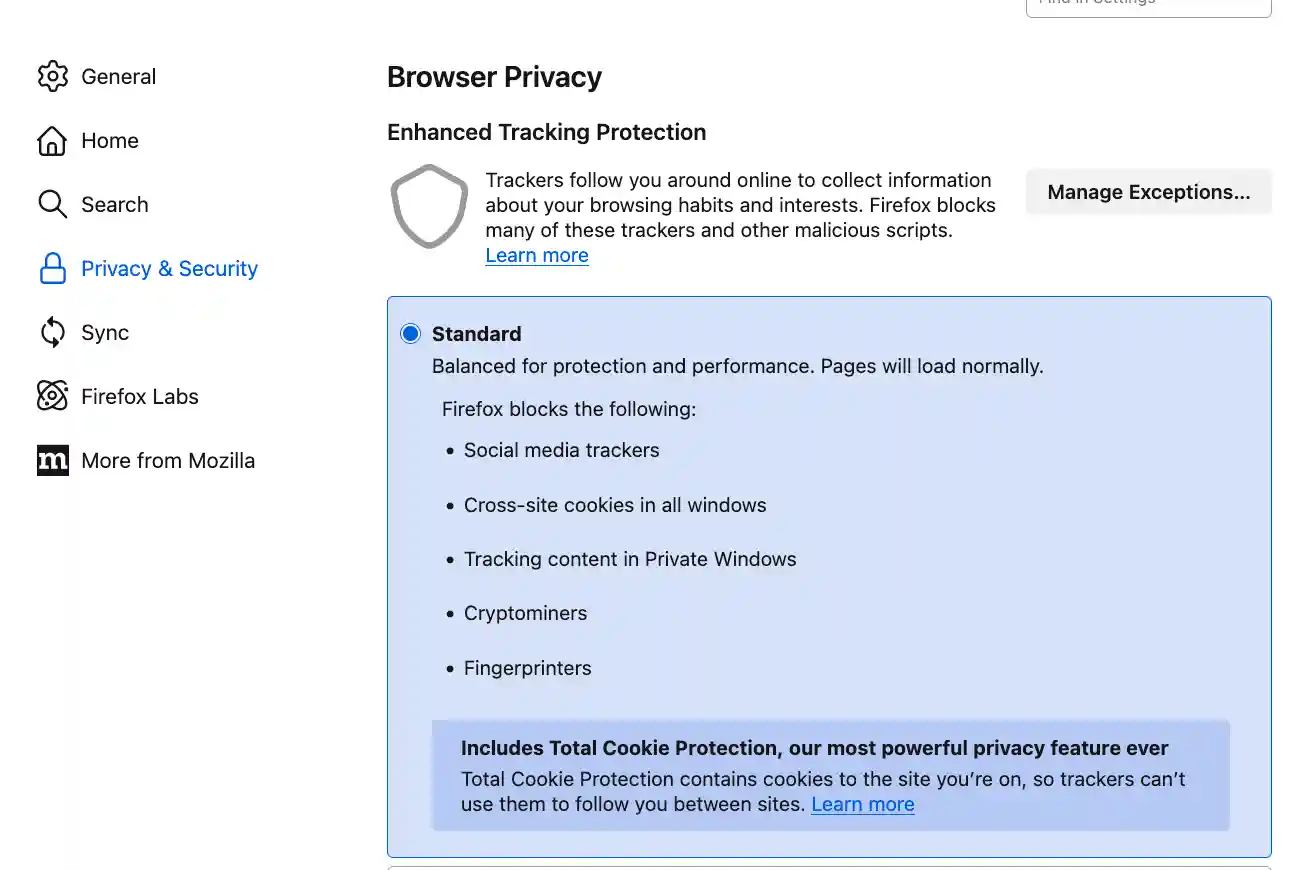This screenshot has width=1298, height=870.
Task: Select Standard to balance protection and performance
Action: pos(476,333)
